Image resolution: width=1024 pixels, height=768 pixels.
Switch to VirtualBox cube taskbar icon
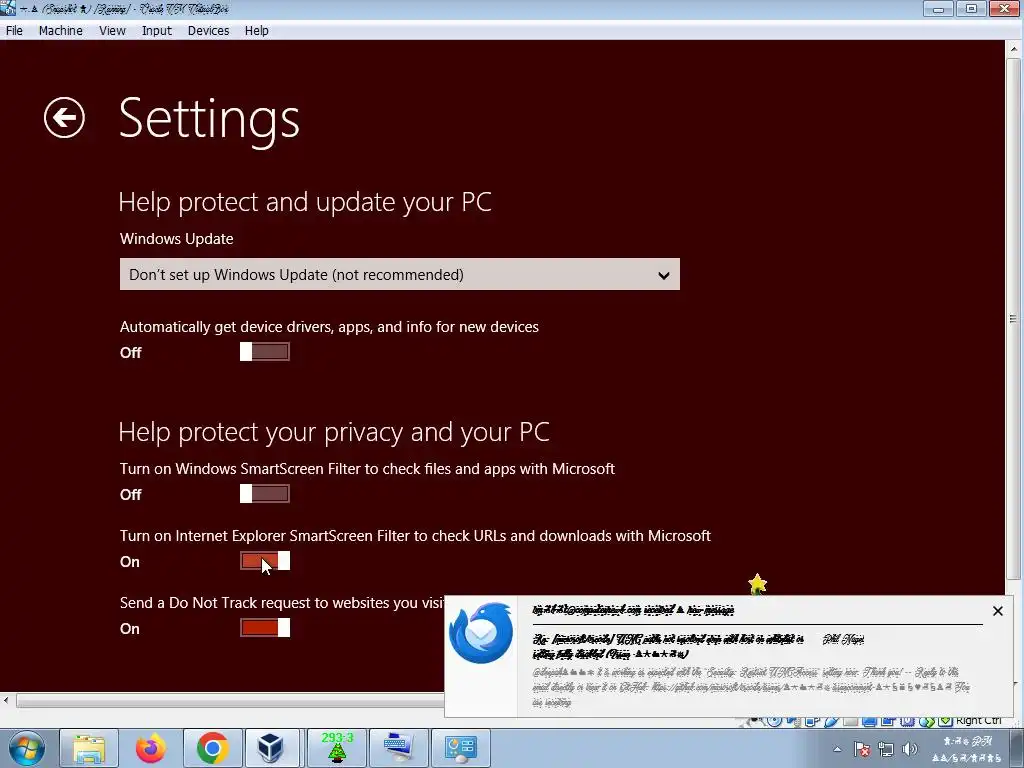[x=270, y=748]
